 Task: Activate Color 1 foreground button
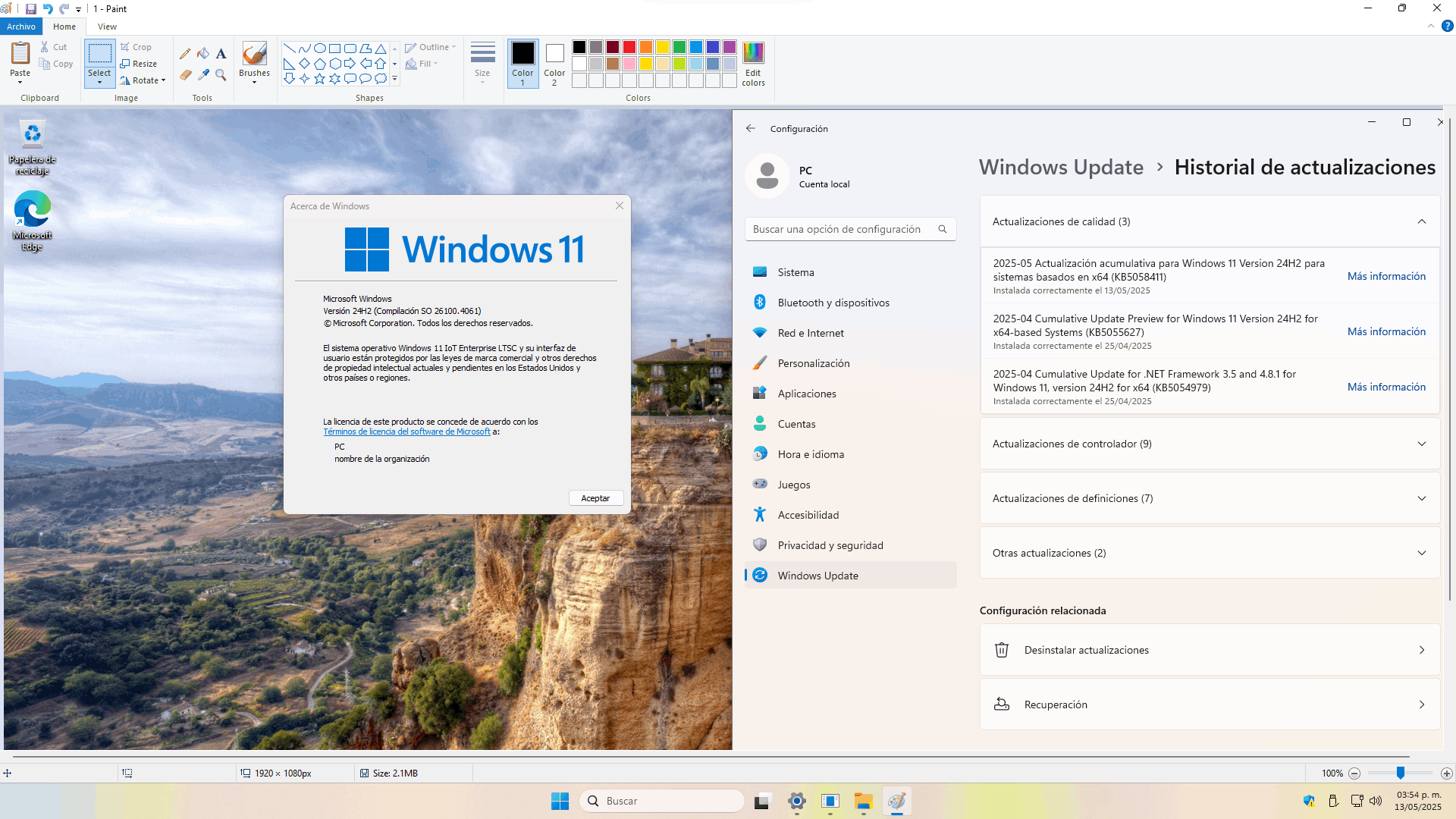522,64
